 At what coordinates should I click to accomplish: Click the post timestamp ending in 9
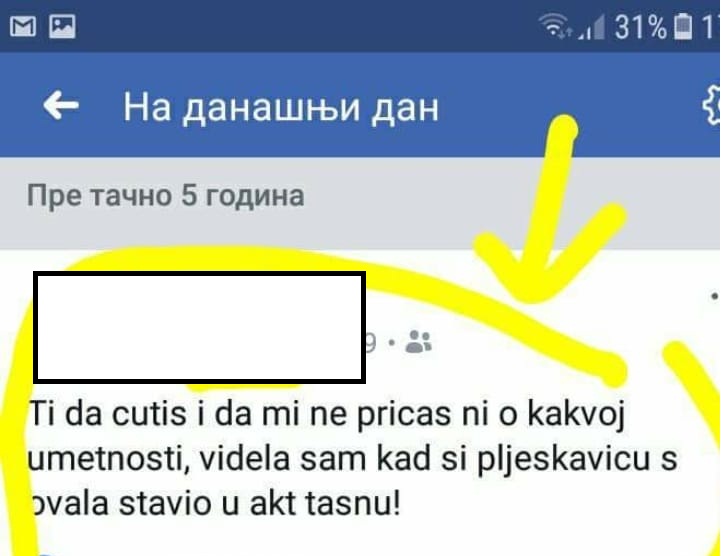(x=371, y=343)
